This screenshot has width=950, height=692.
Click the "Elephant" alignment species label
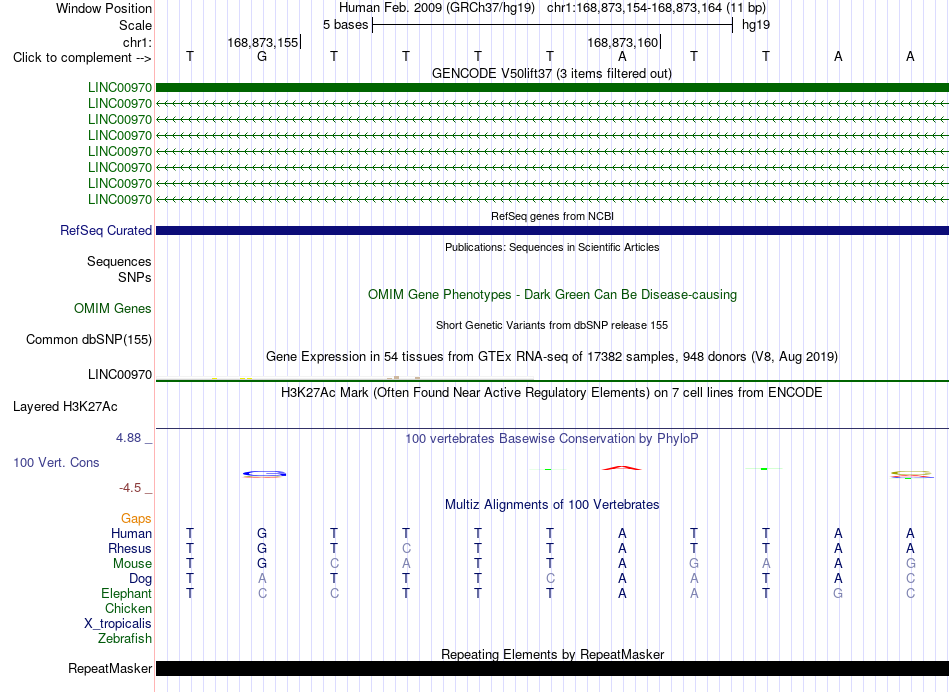point(126,593)
